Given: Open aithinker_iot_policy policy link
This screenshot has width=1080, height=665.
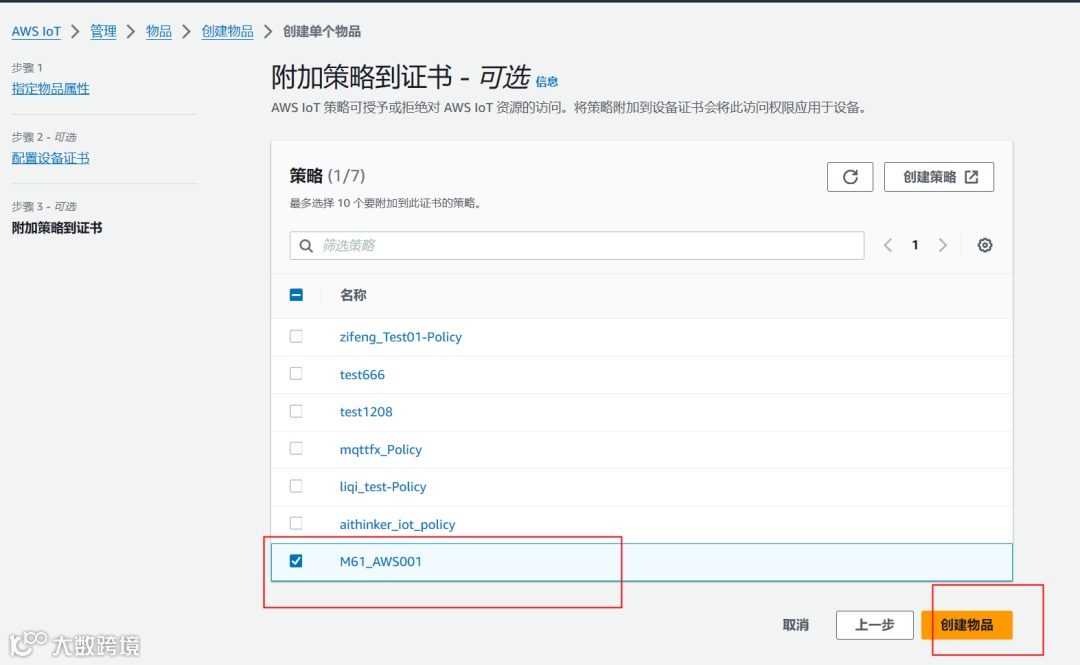Looking at the screenshot, I should pyautogui.click(x=397, y=524).
